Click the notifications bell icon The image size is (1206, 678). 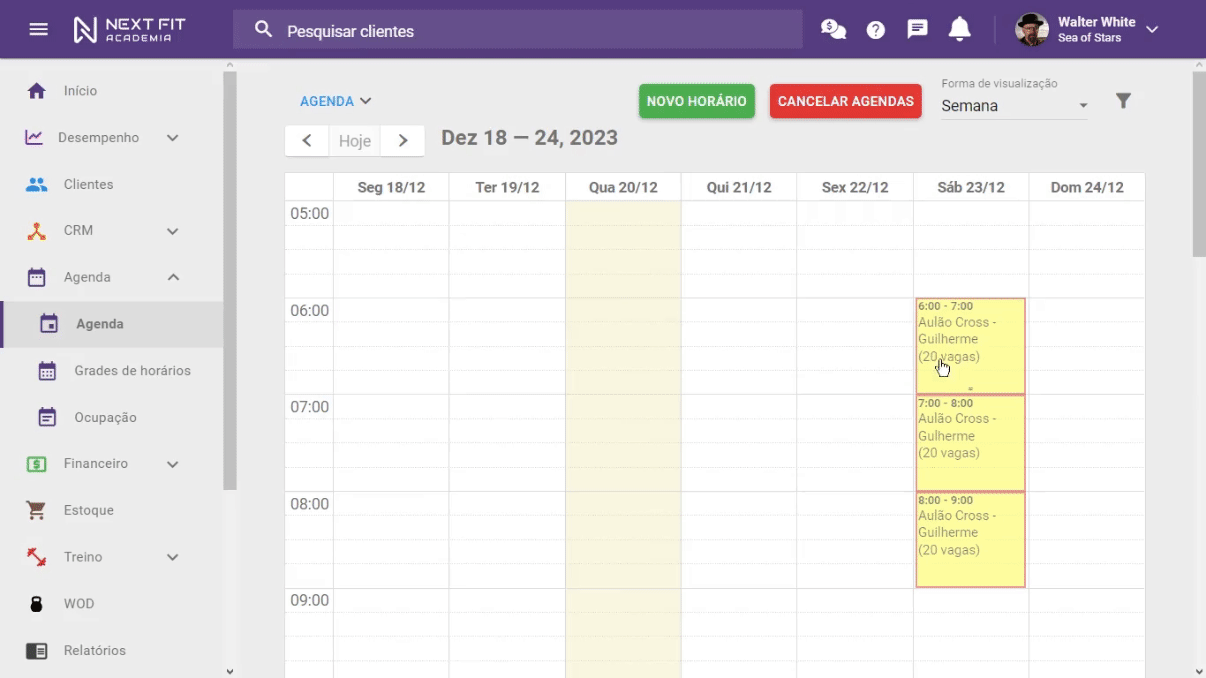959,29
